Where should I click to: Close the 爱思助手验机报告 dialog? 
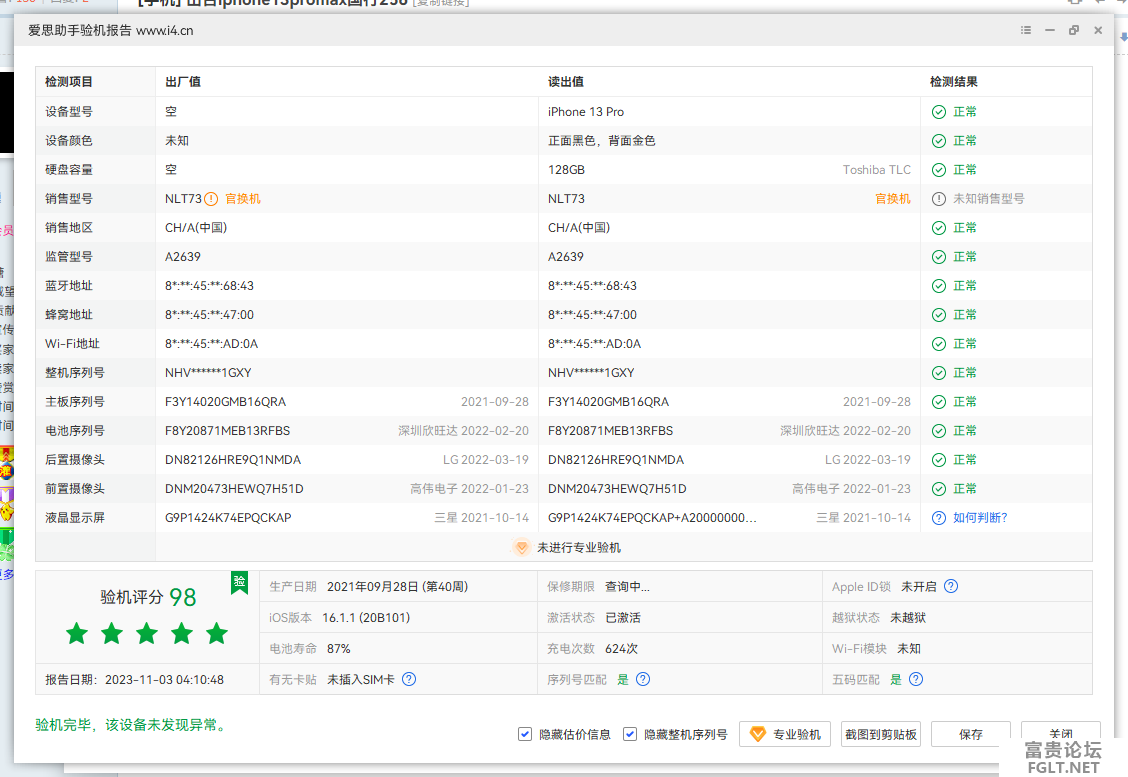[1098, 30]
